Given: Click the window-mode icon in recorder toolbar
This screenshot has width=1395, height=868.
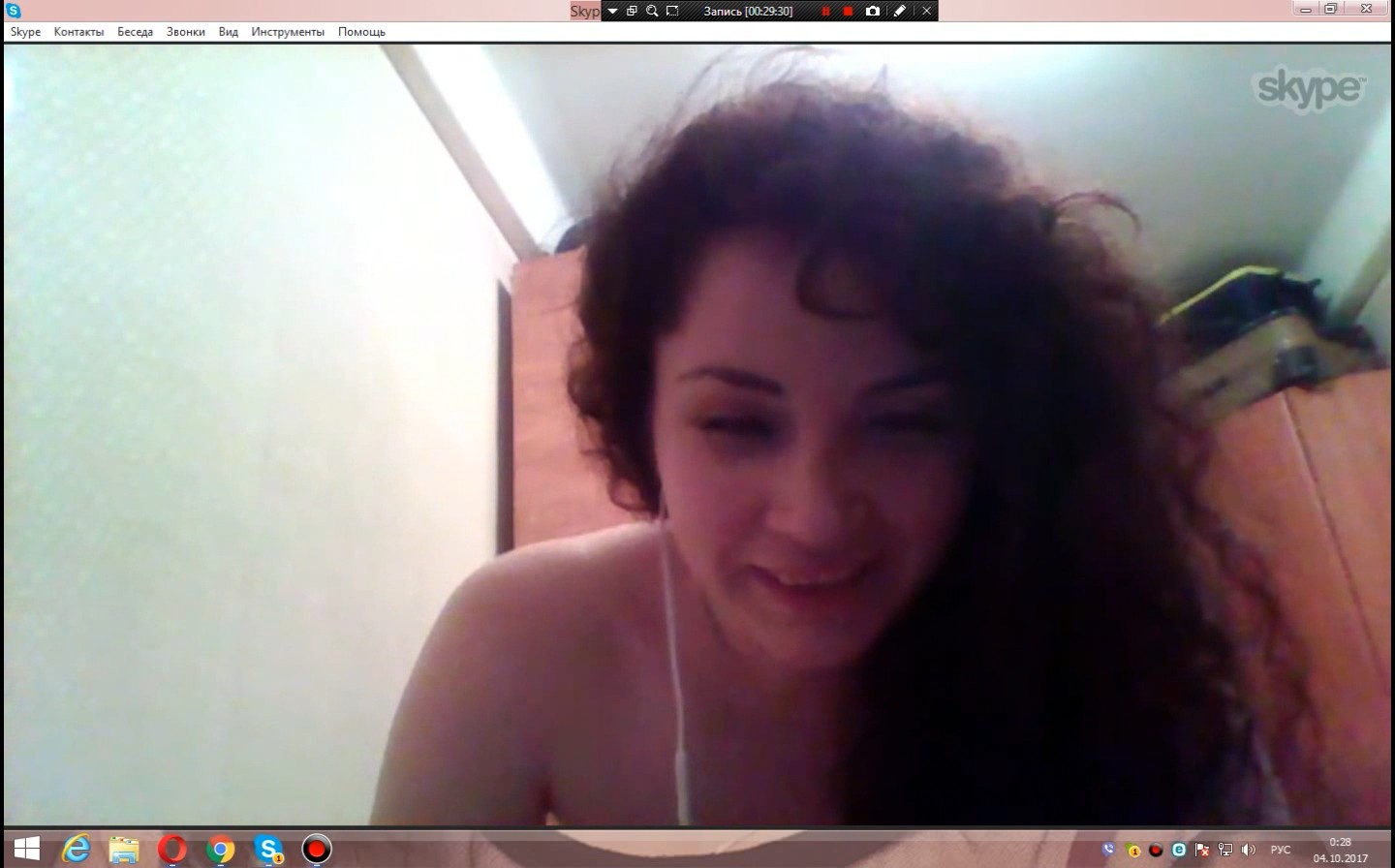Looking at the screenshot, I should click(x=632, y=12).
